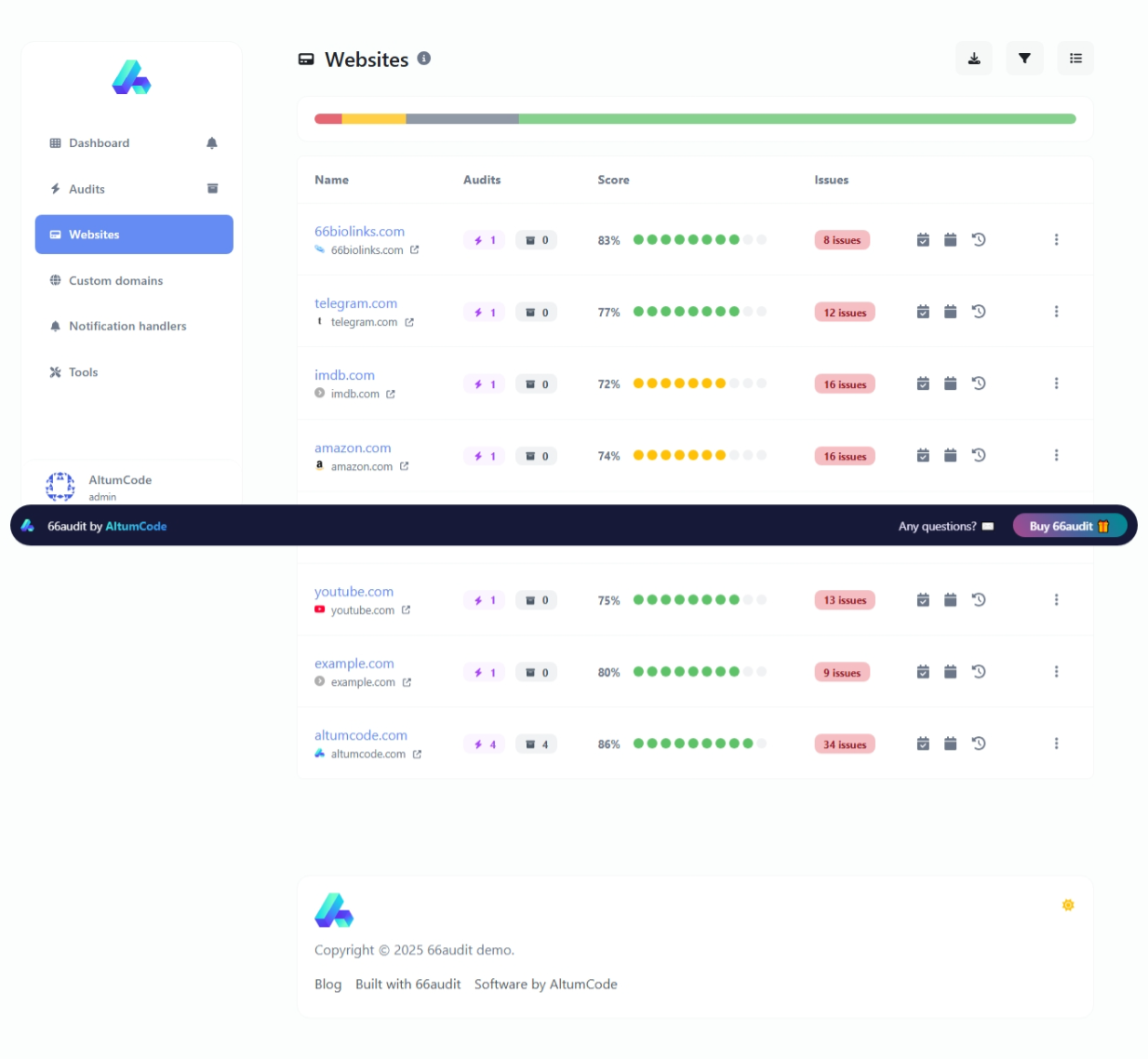This screenshot has width=1148, height=1059.
Task: Click the archive icon beside Audits
Action: pyautogui.click(x=212, y=189)
